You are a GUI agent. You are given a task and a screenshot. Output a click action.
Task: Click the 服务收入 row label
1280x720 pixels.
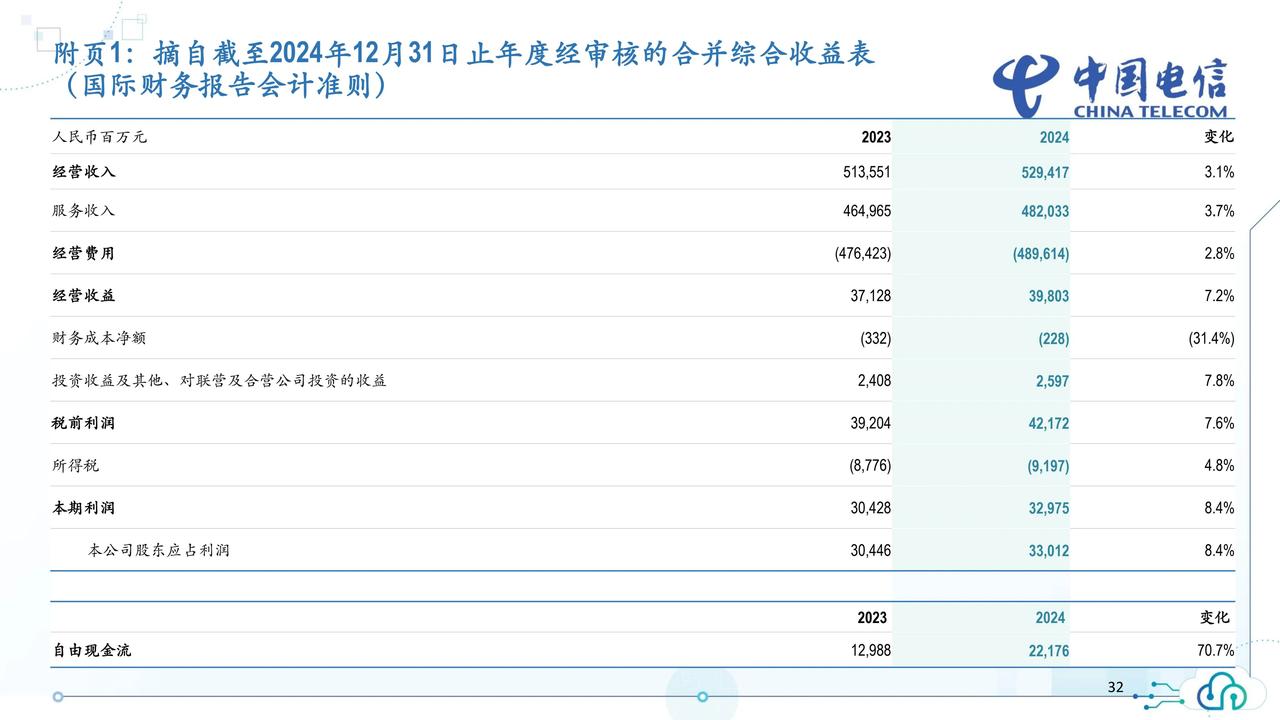click(x=84, y=211)
